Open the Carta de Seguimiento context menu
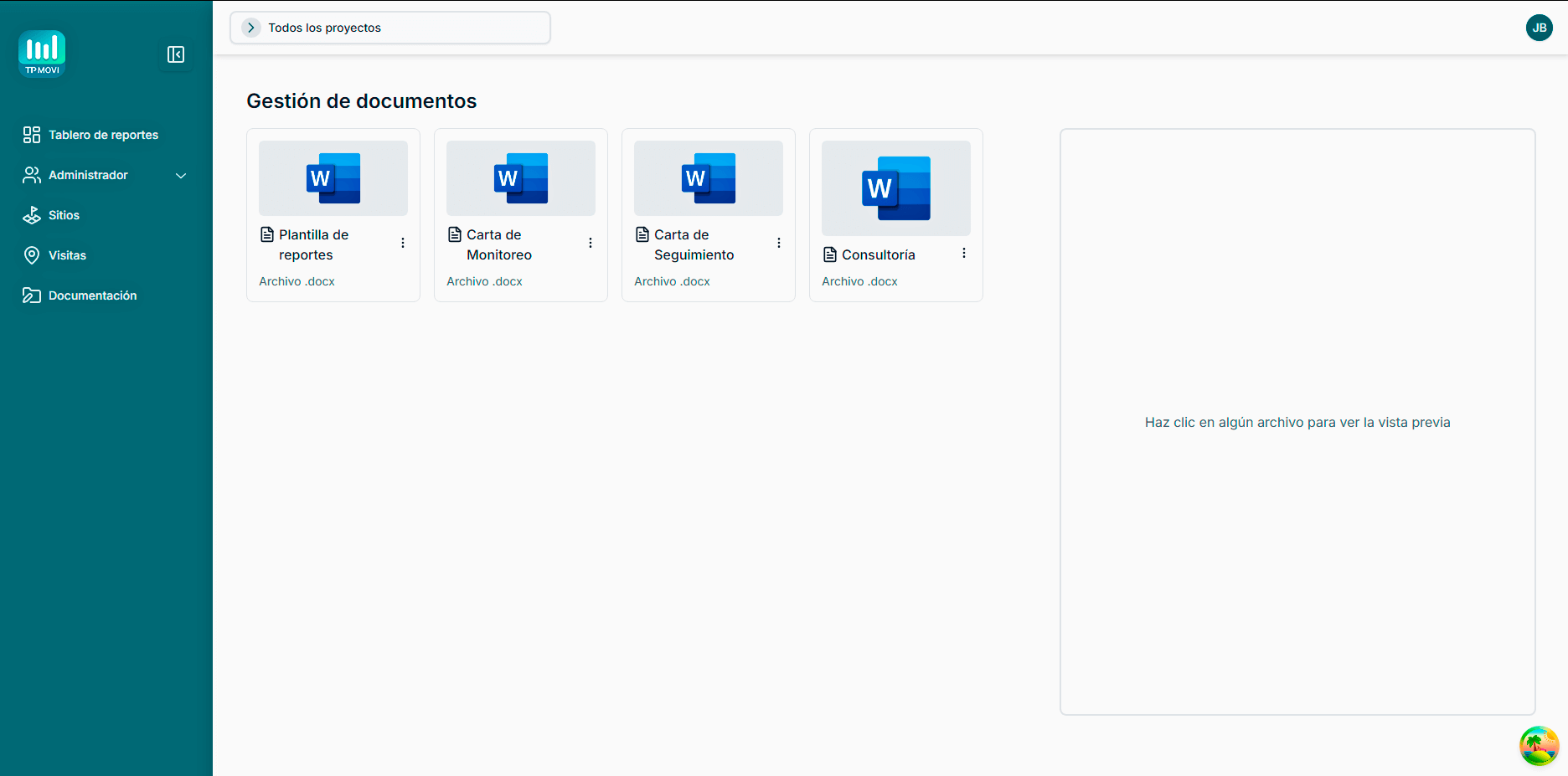Screen dimensions: 1568x776 coord(778,243)
